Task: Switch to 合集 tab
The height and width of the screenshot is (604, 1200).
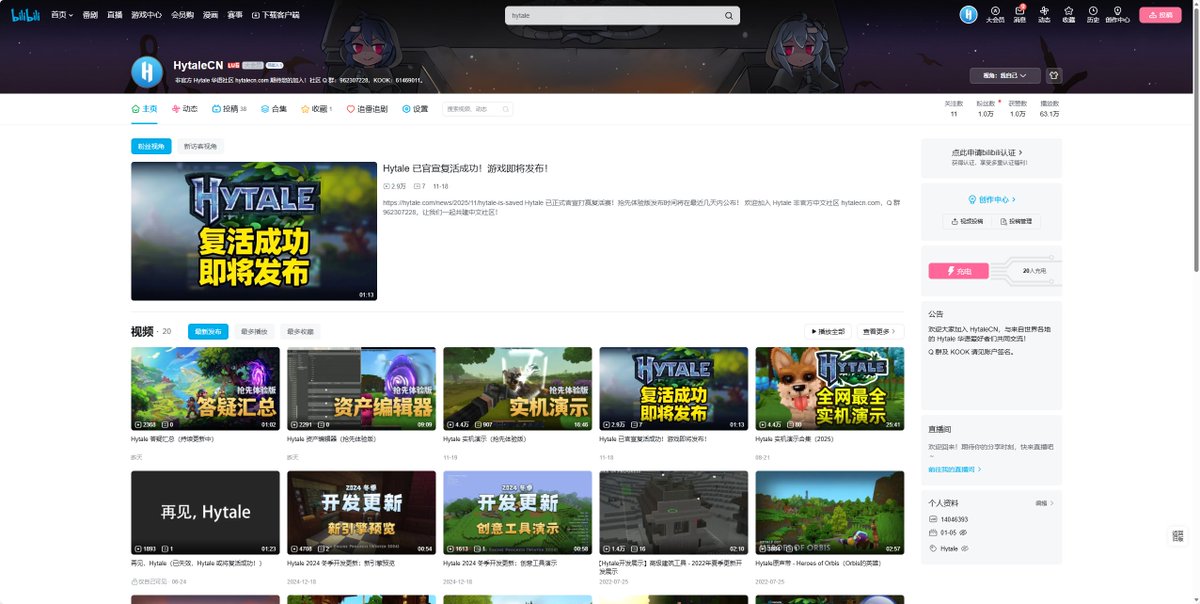Action: (273, 109)
